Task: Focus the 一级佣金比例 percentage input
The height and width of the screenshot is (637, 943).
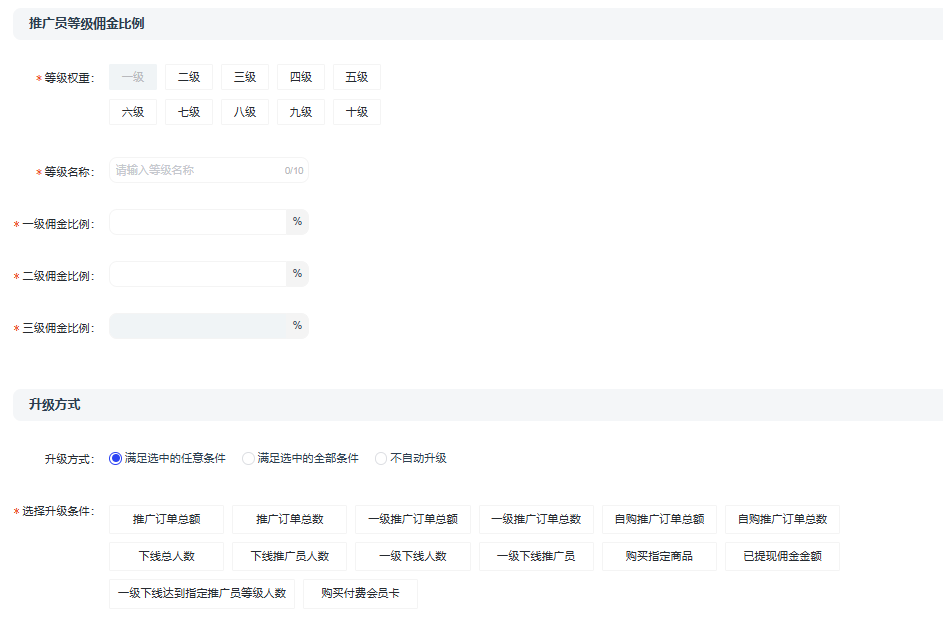Action: click(x=197, y=222)
